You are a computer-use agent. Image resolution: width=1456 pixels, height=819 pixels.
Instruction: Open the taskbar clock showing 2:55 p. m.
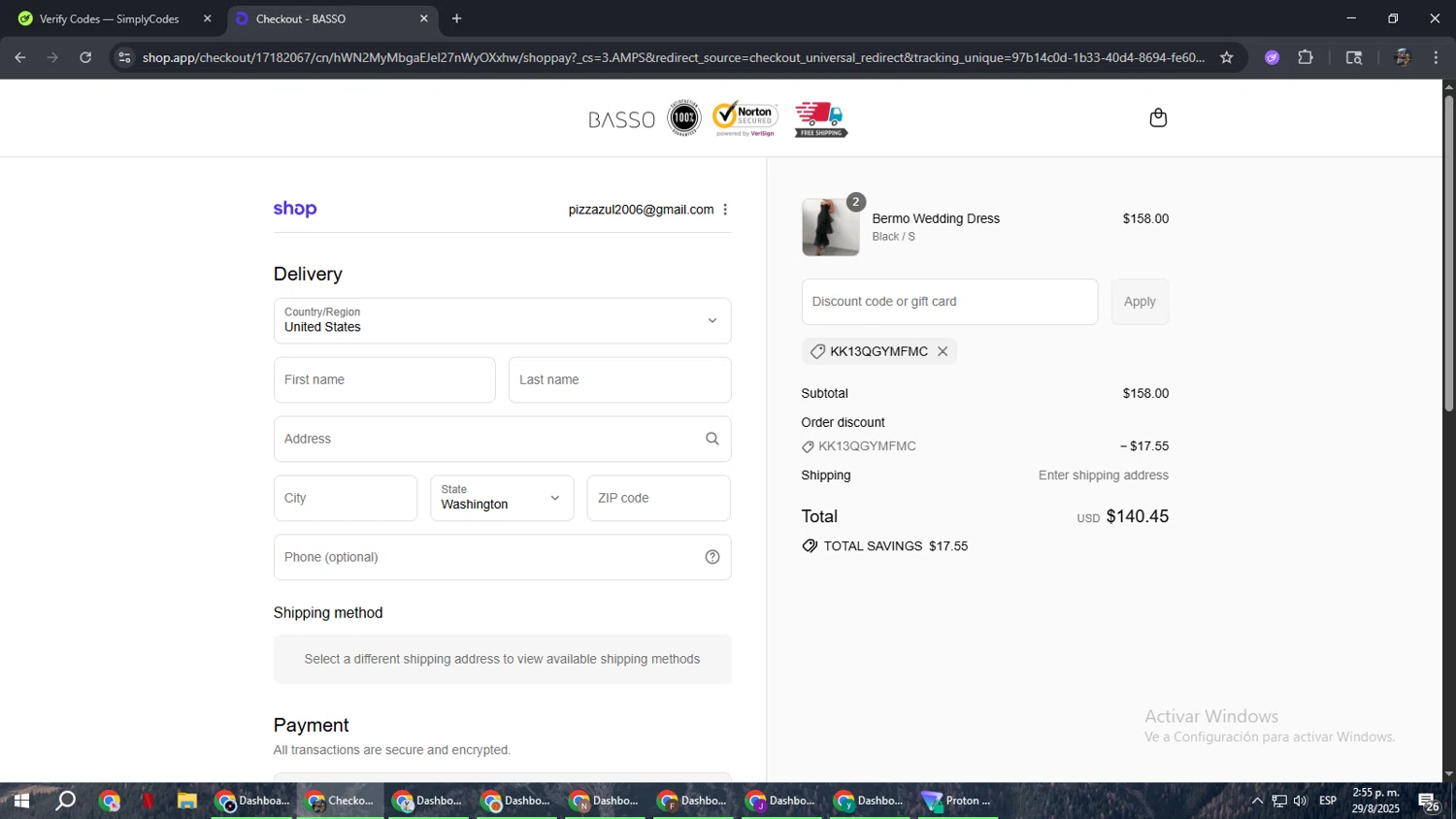(x=1375, y=801)
